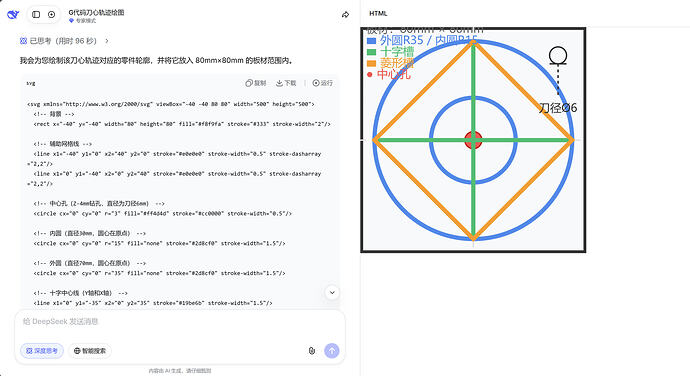Click the code comment about 内圆 直径30mm
Image resolution: width=690 pixels, height=376 pixels.
coord(89,233)
